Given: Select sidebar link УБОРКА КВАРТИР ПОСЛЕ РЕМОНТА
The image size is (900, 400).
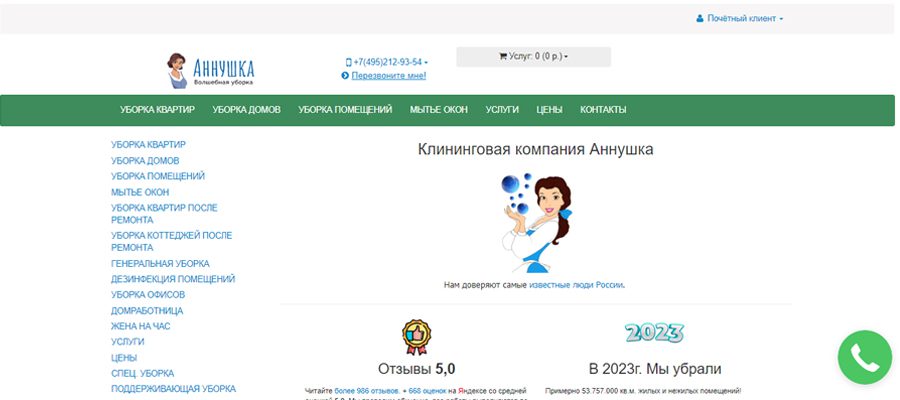Looking at the screenshot, I should point(164,213).
